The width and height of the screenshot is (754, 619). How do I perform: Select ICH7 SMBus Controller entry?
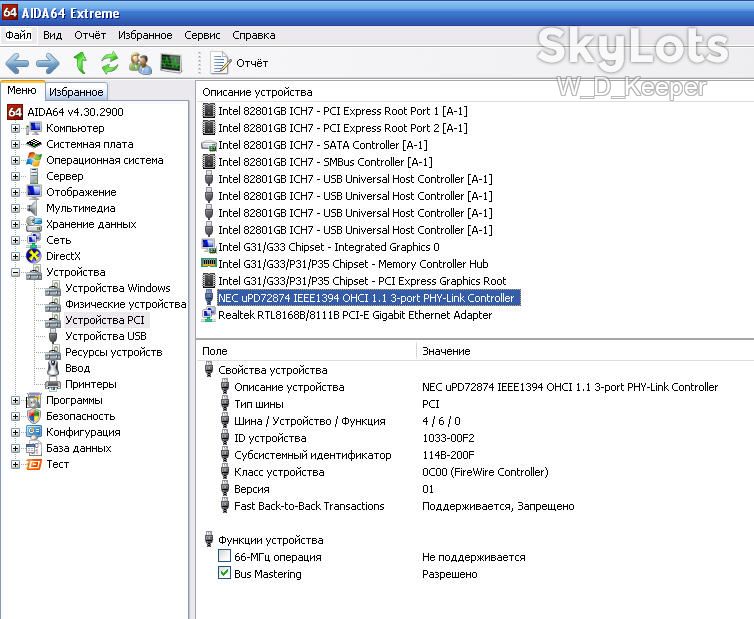click(325, 162)
